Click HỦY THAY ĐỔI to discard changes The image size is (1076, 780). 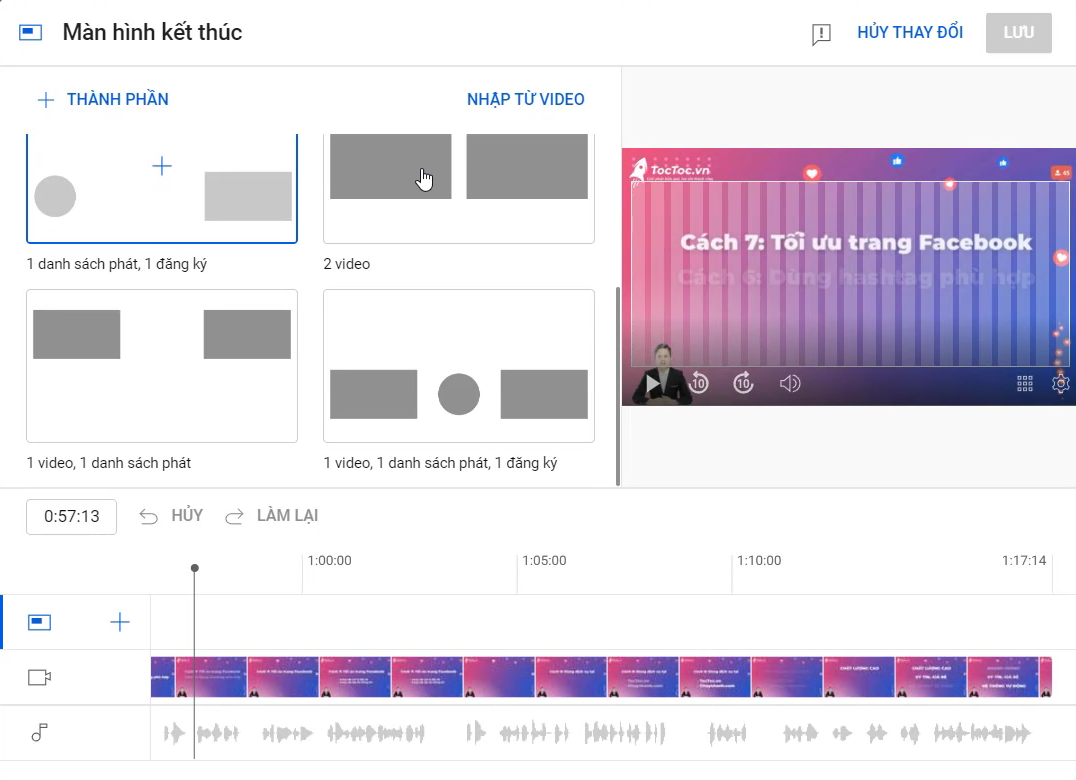click(909, 33)
